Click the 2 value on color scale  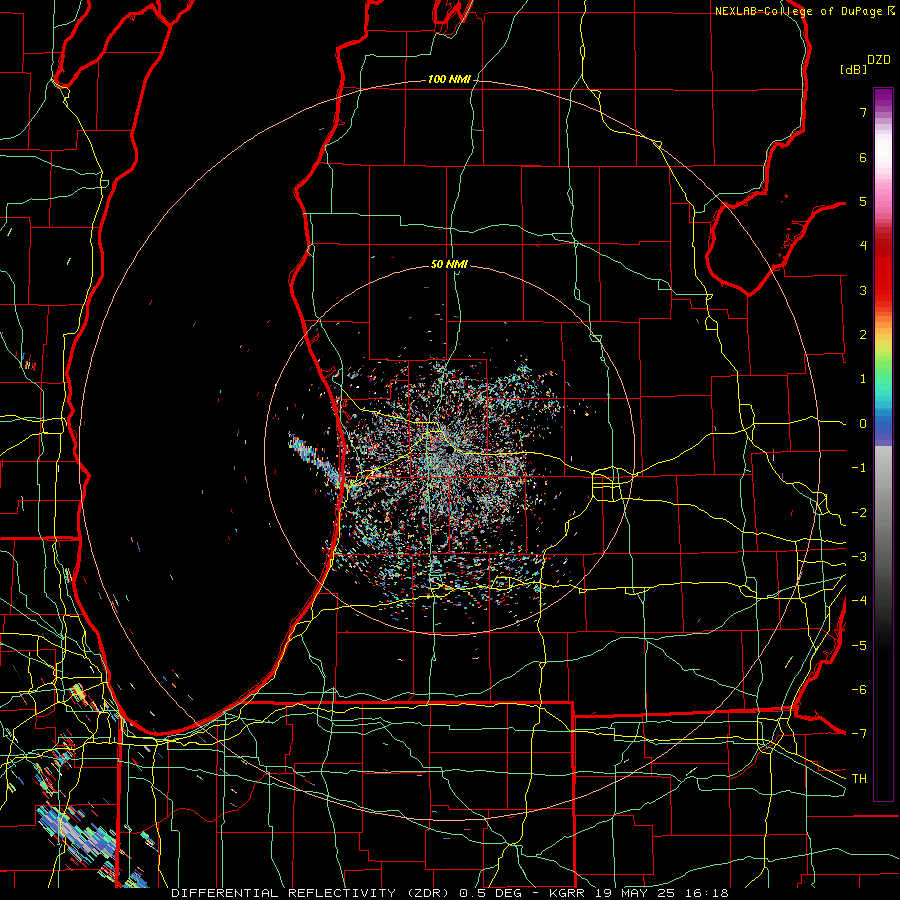click(x=863, y=335)
